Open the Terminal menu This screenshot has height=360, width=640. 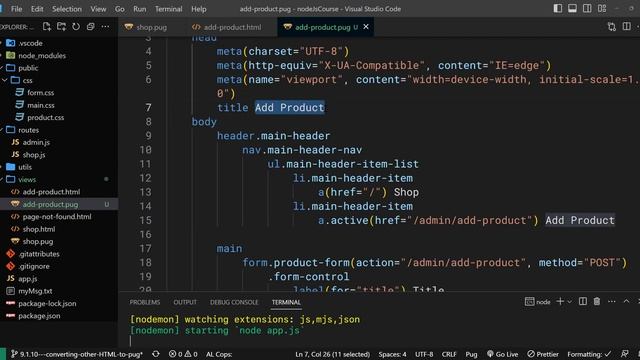pos(169,9)
